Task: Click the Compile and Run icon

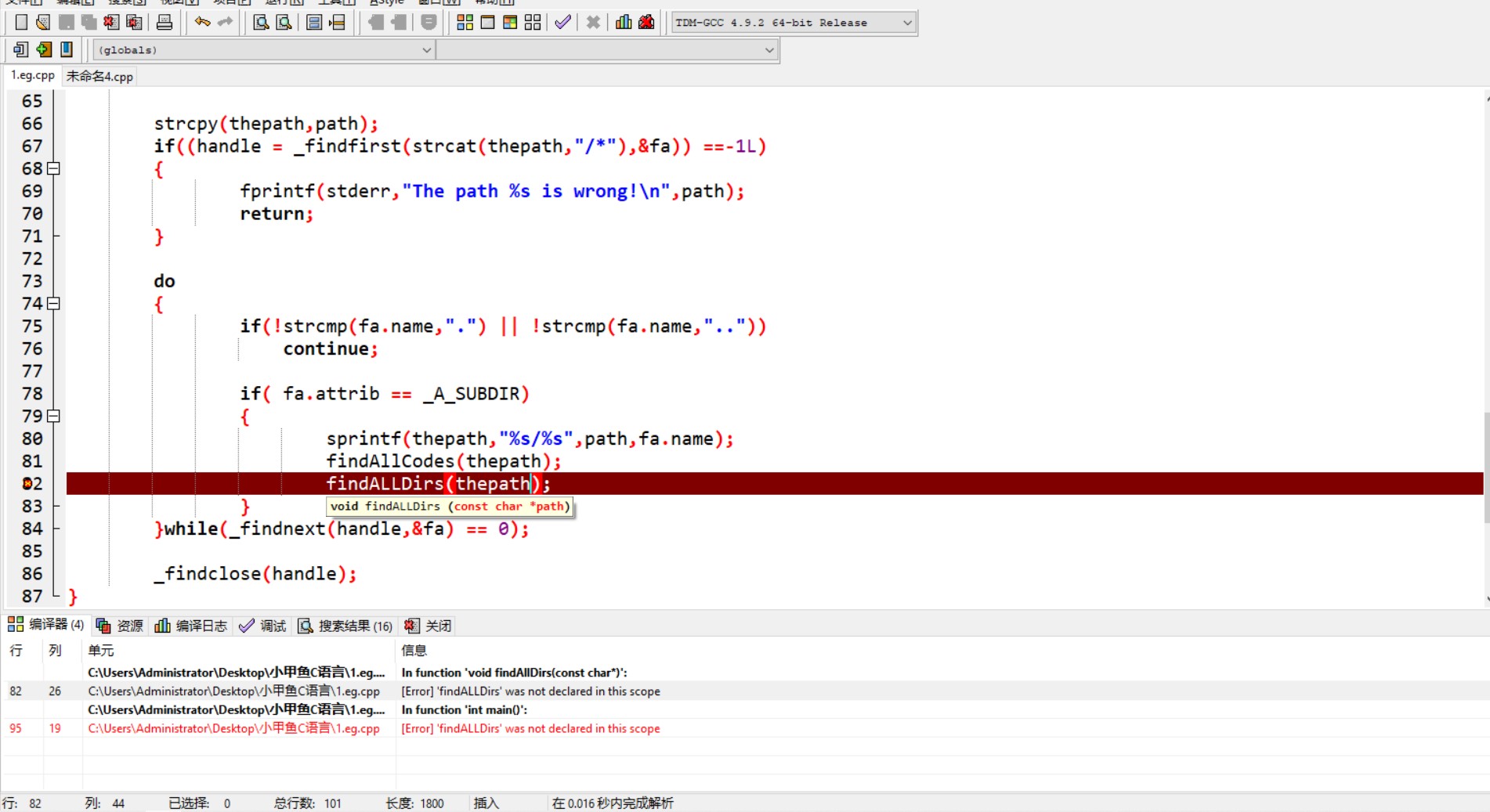Action: (510, 23)
